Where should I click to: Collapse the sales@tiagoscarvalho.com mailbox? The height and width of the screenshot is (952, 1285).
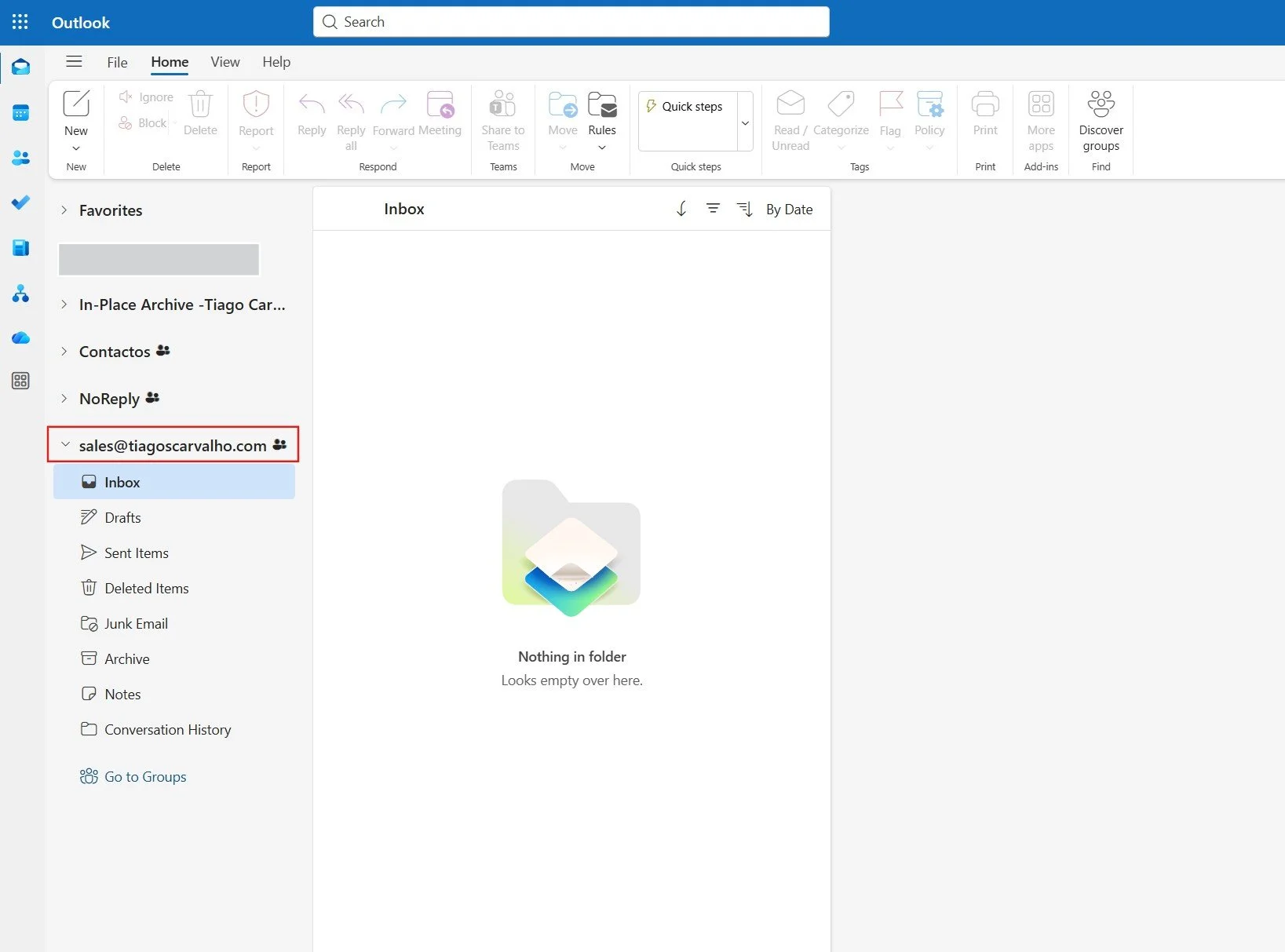pyautogui.click(x=65, y=444)
